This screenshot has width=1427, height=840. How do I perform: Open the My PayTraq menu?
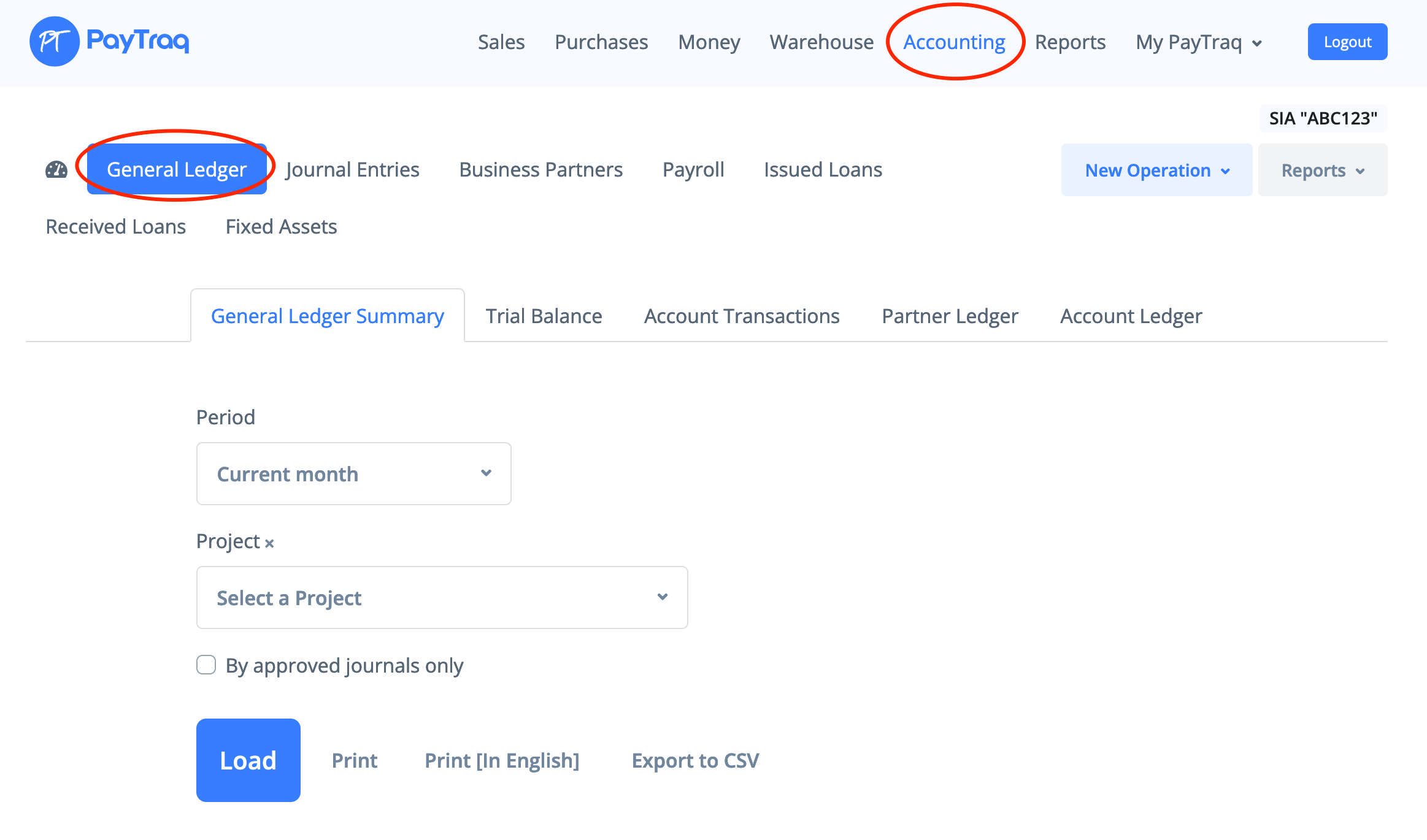click(1198, 42)
